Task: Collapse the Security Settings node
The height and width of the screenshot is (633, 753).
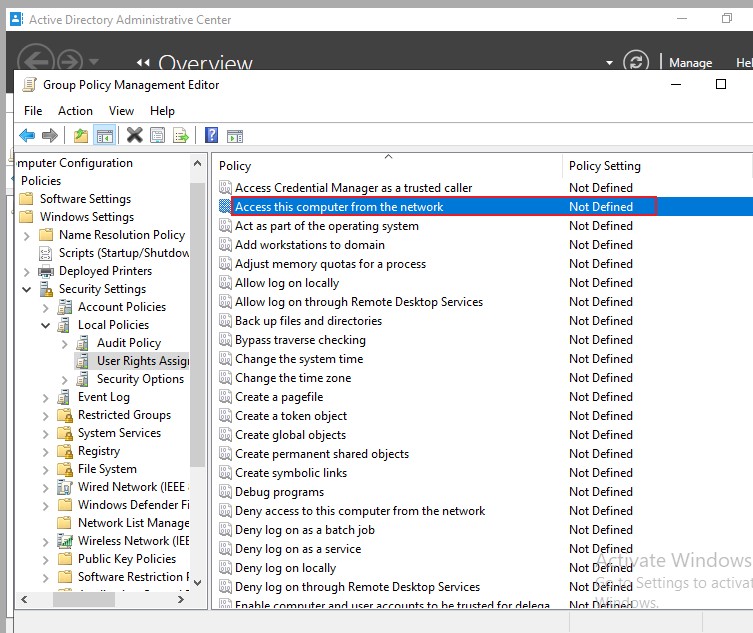Action: pyautogui.click(x=27, y=290)
